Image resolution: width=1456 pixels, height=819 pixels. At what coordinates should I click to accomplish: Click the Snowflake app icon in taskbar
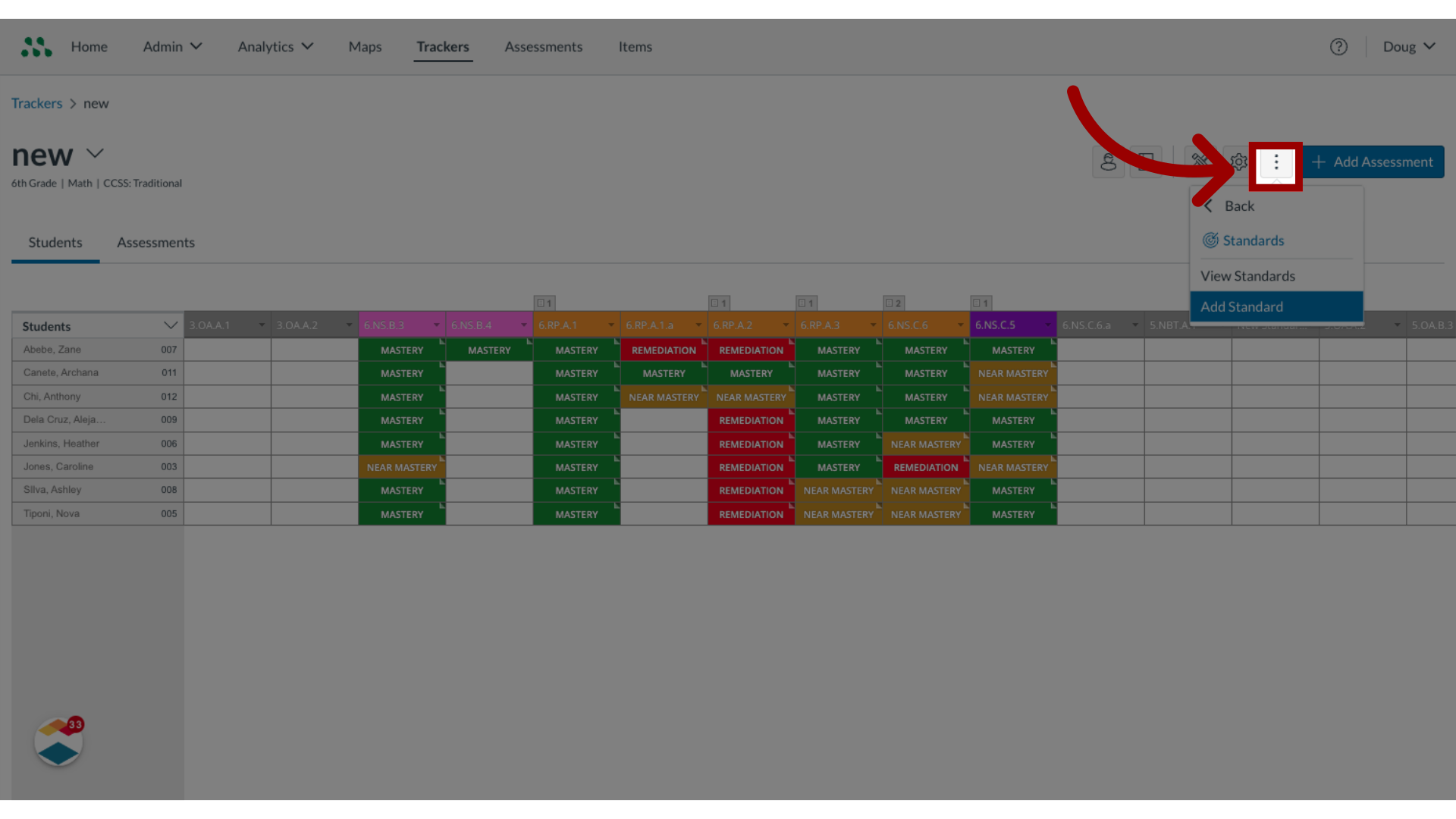coord(58,742)
